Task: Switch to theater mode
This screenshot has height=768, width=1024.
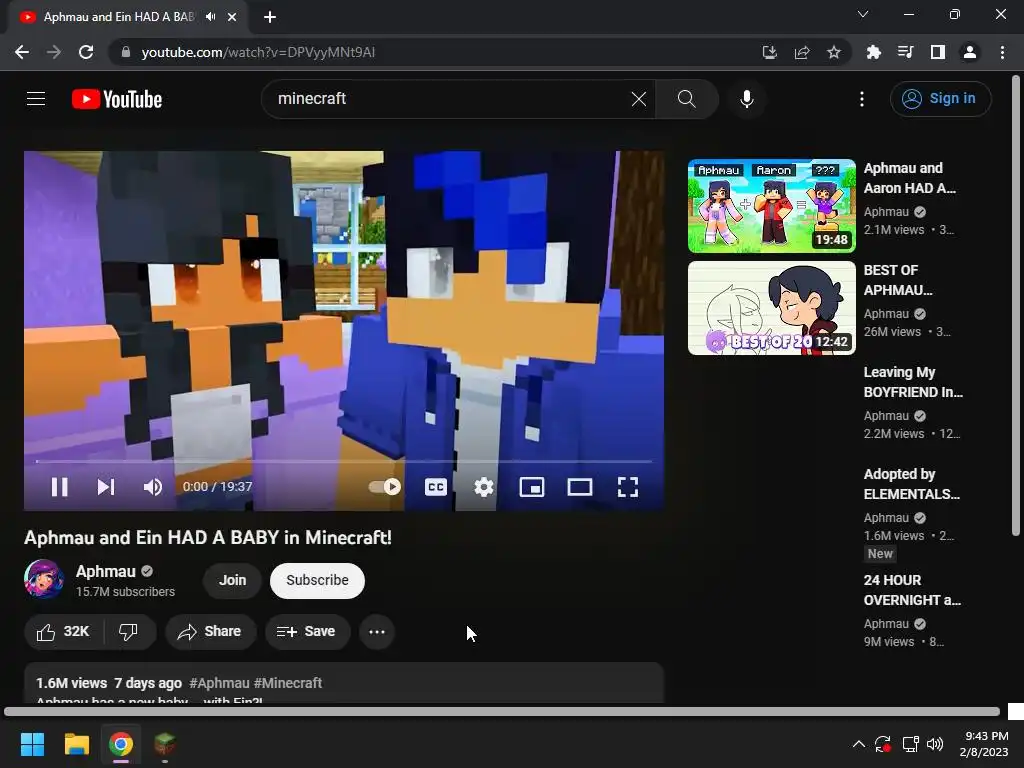Action: [x=580, y=487]
